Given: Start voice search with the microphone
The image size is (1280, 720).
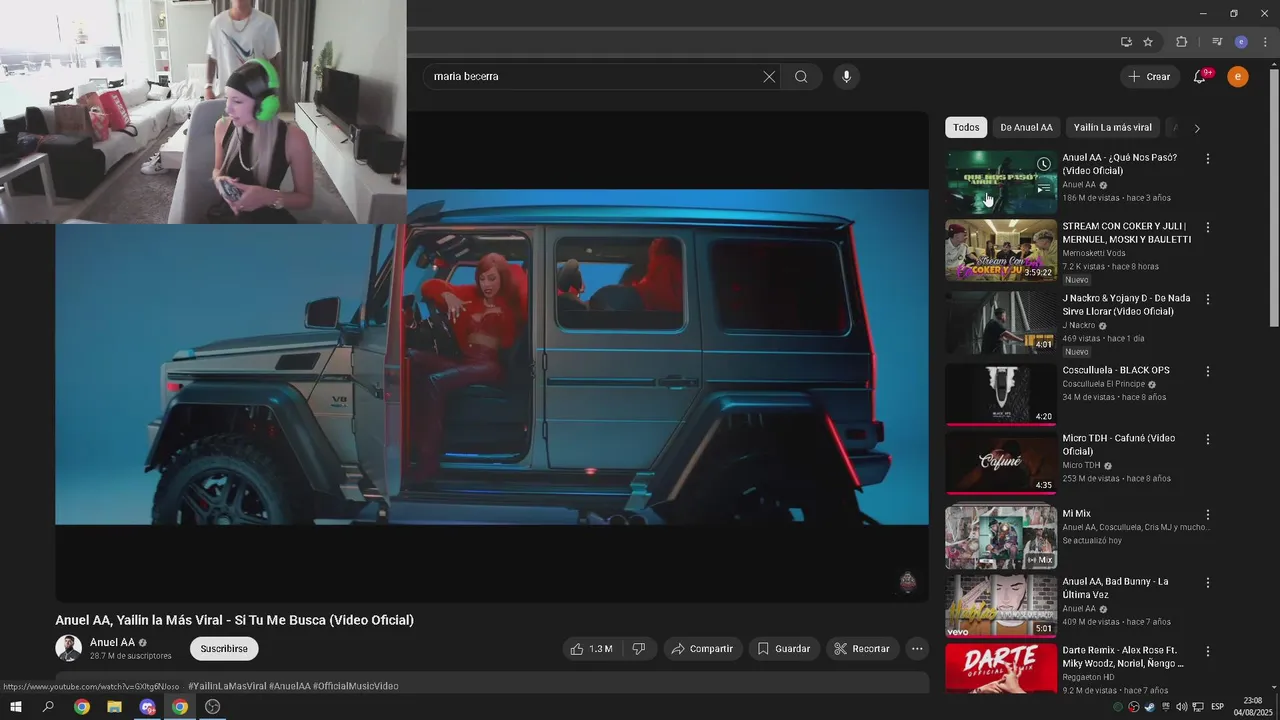Looking at the screenshot, I should point(846,77).
